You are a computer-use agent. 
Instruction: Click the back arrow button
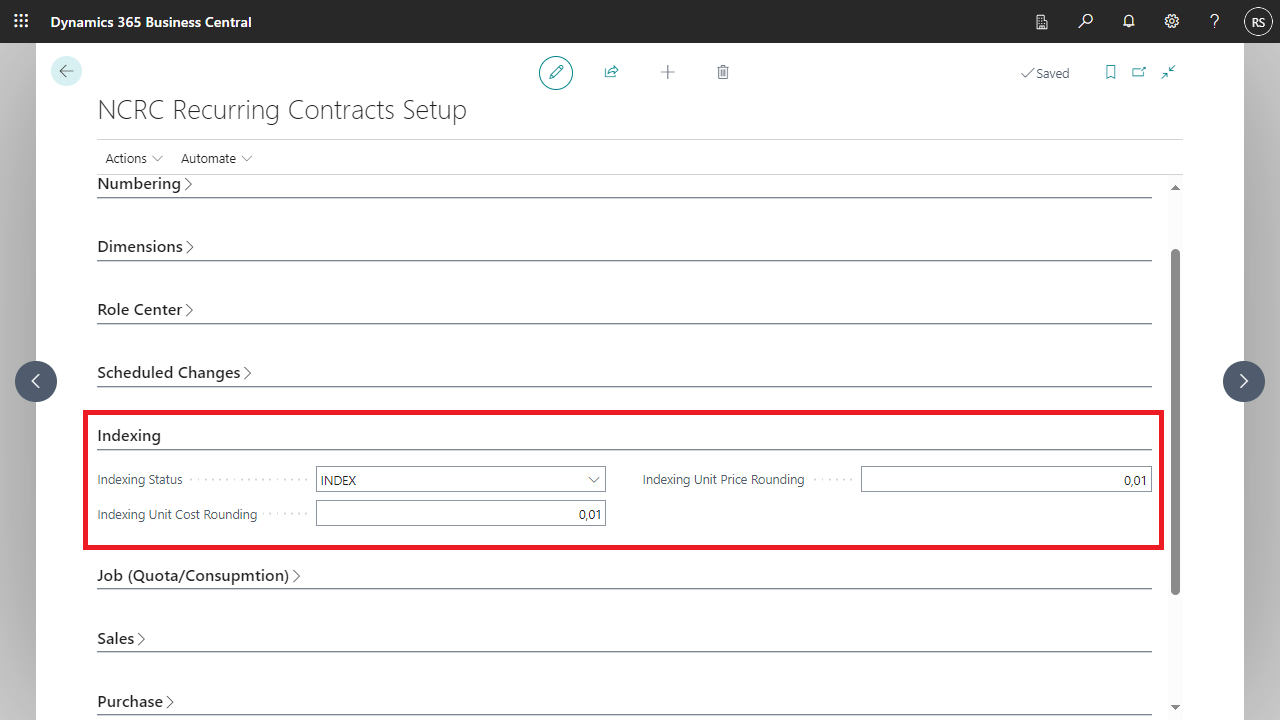coord(66,71)
